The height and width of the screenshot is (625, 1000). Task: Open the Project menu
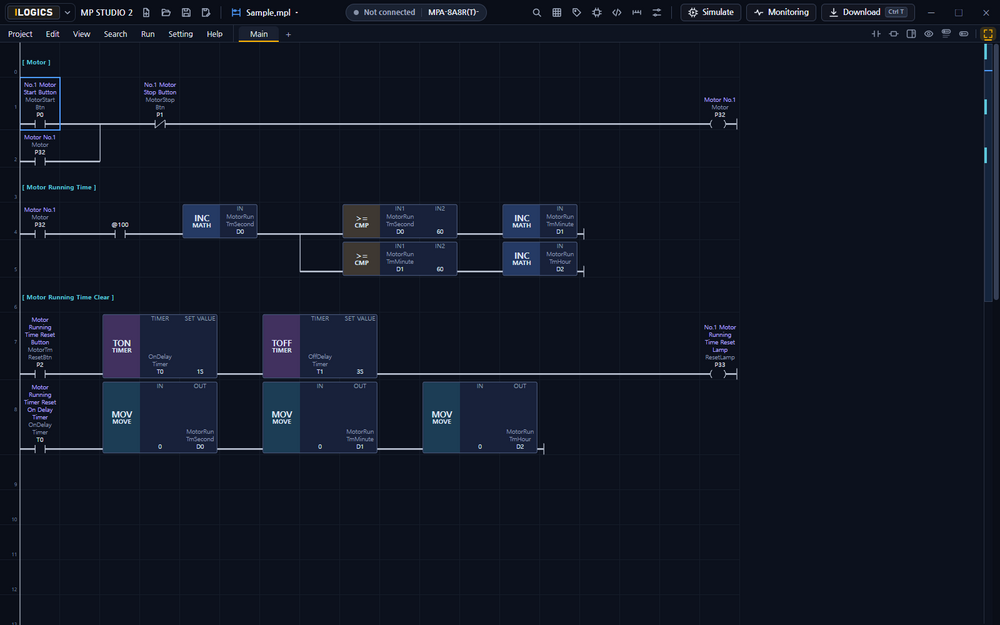20,34
